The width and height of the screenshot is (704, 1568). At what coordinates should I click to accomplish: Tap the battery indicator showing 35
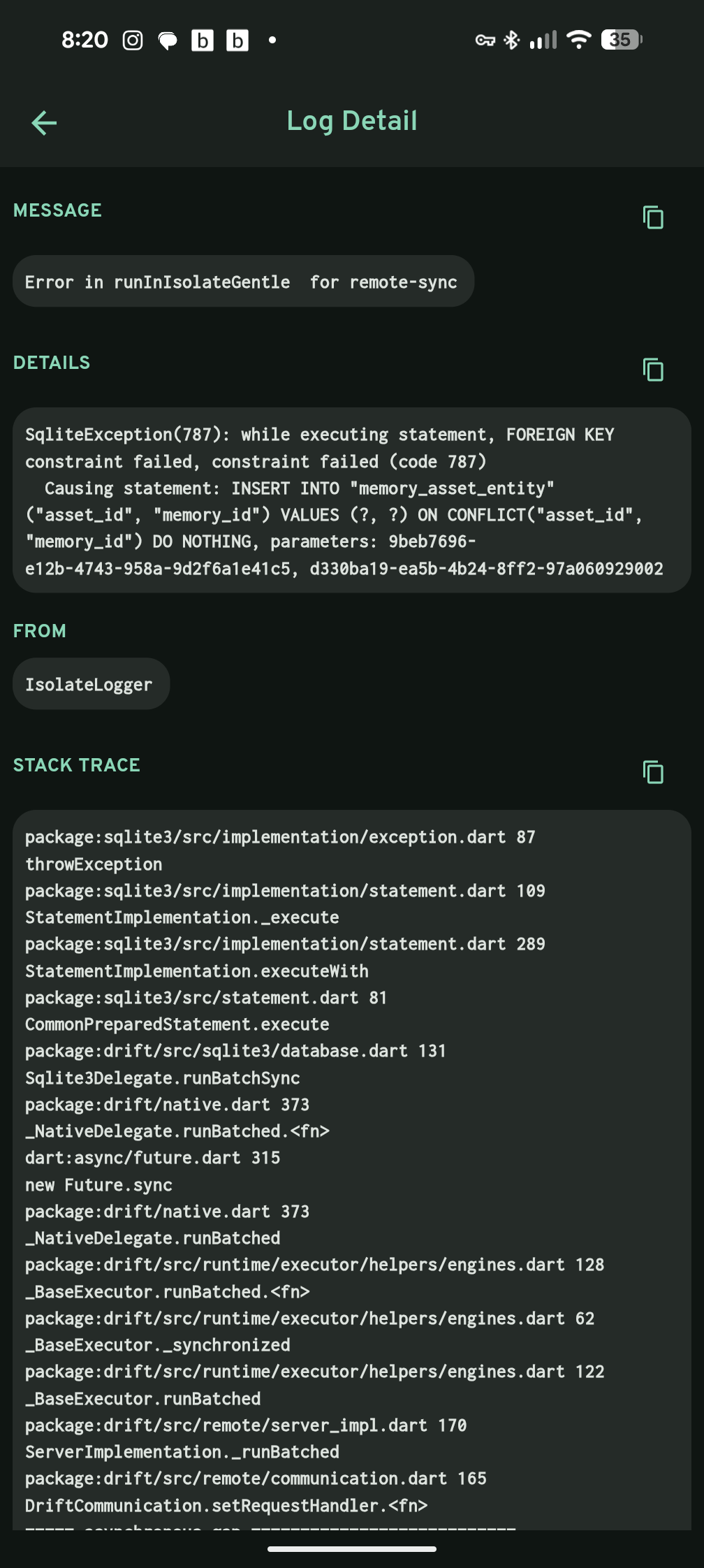coord(621,40)
